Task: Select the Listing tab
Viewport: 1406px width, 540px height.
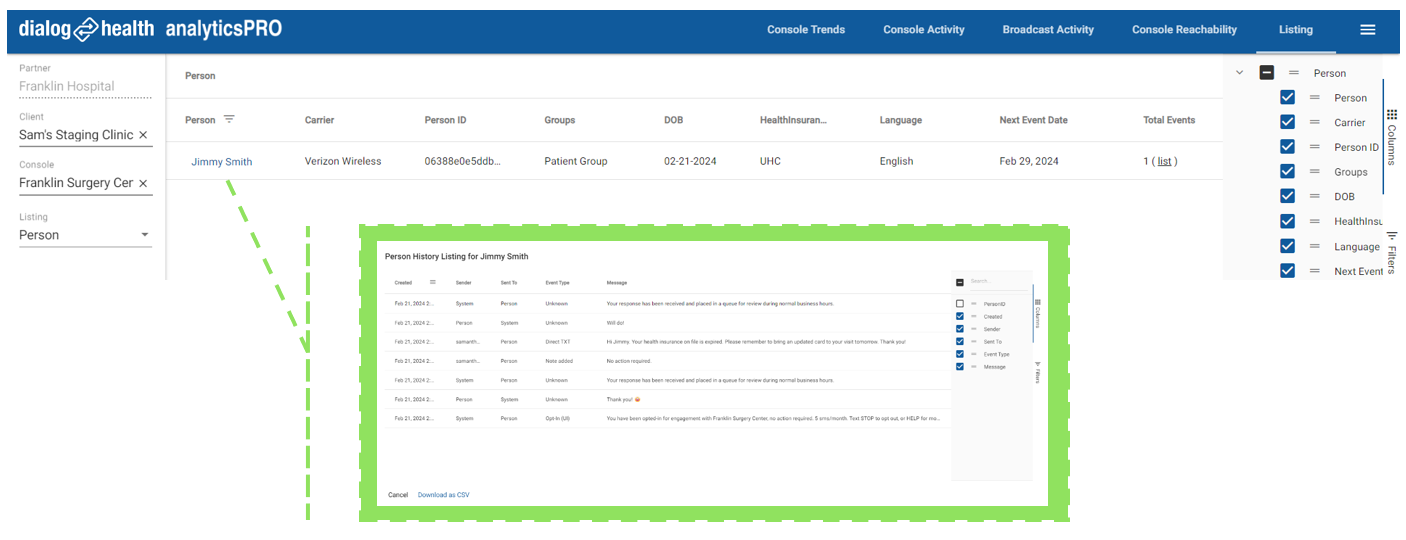Action: [x=1296, y=30]
